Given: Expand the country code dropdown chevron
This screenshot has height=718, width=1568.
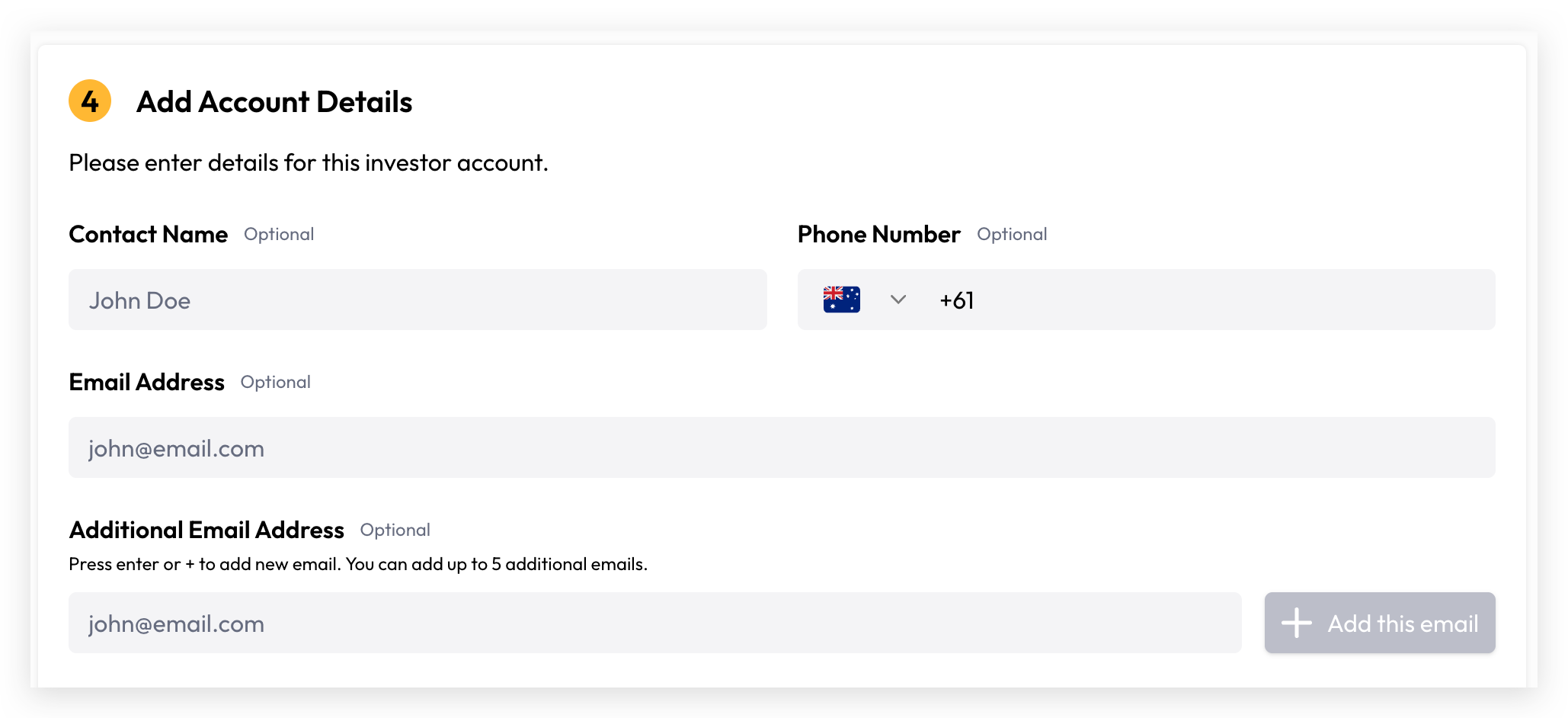Looking at the screenshot, I should (898, 300).
